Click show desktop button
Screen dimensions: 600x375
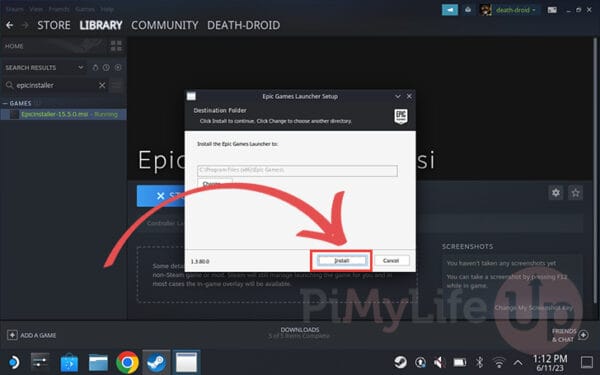pos(587,362)
